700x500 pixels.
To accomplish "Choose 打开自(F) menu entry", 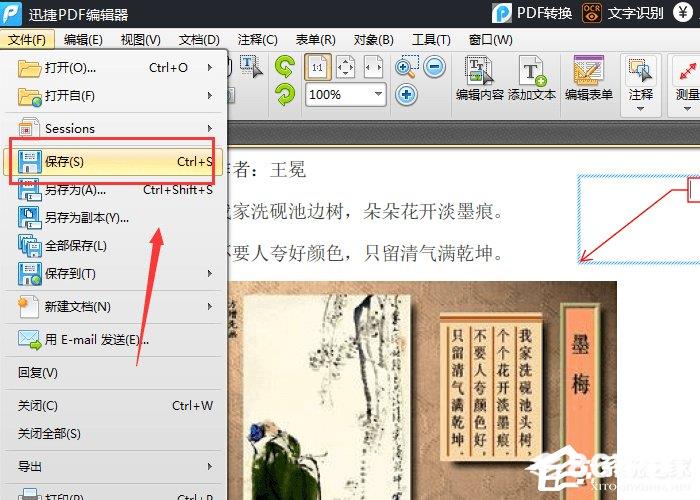I will coord(113,96).
